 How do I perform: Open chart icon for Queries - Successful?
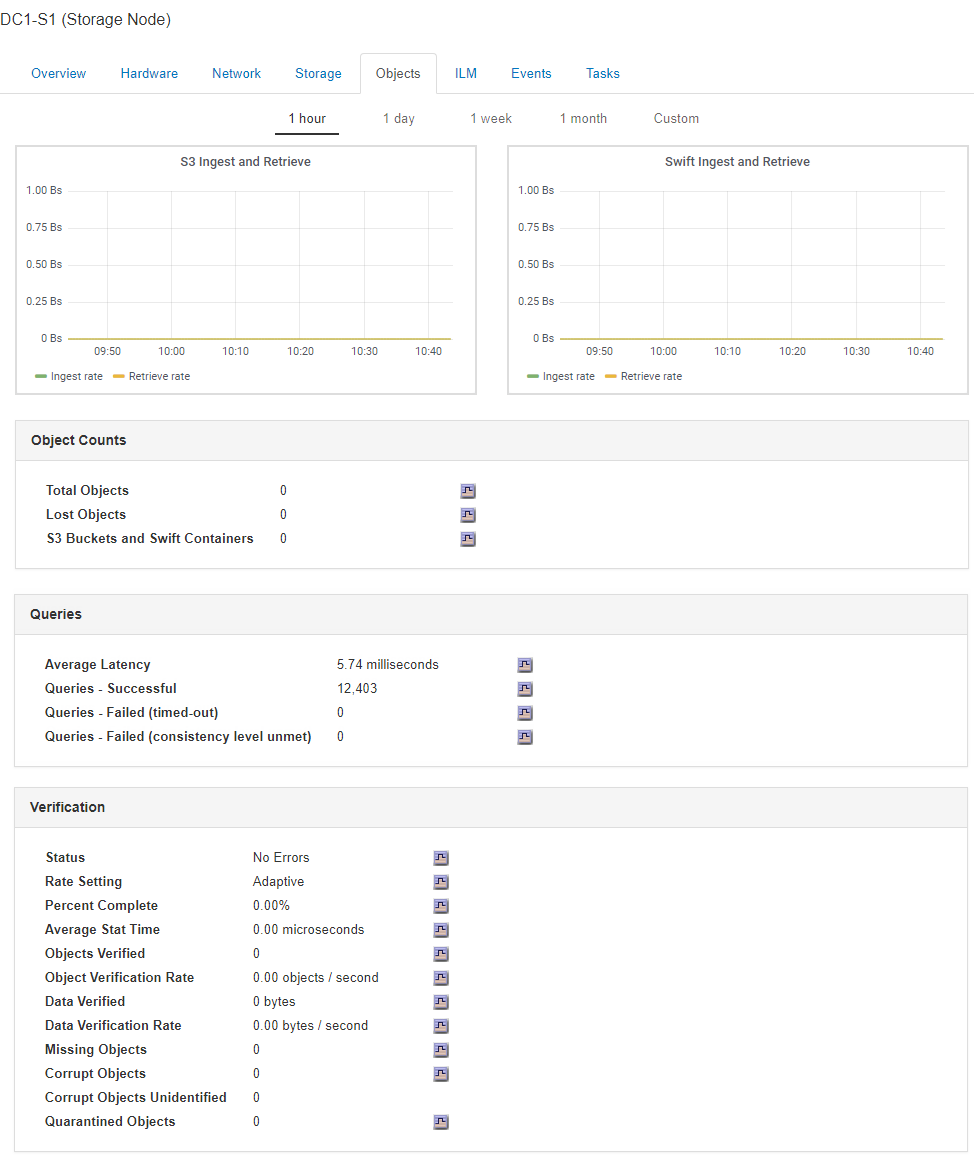pyautogui.click(x=525, y=689)
